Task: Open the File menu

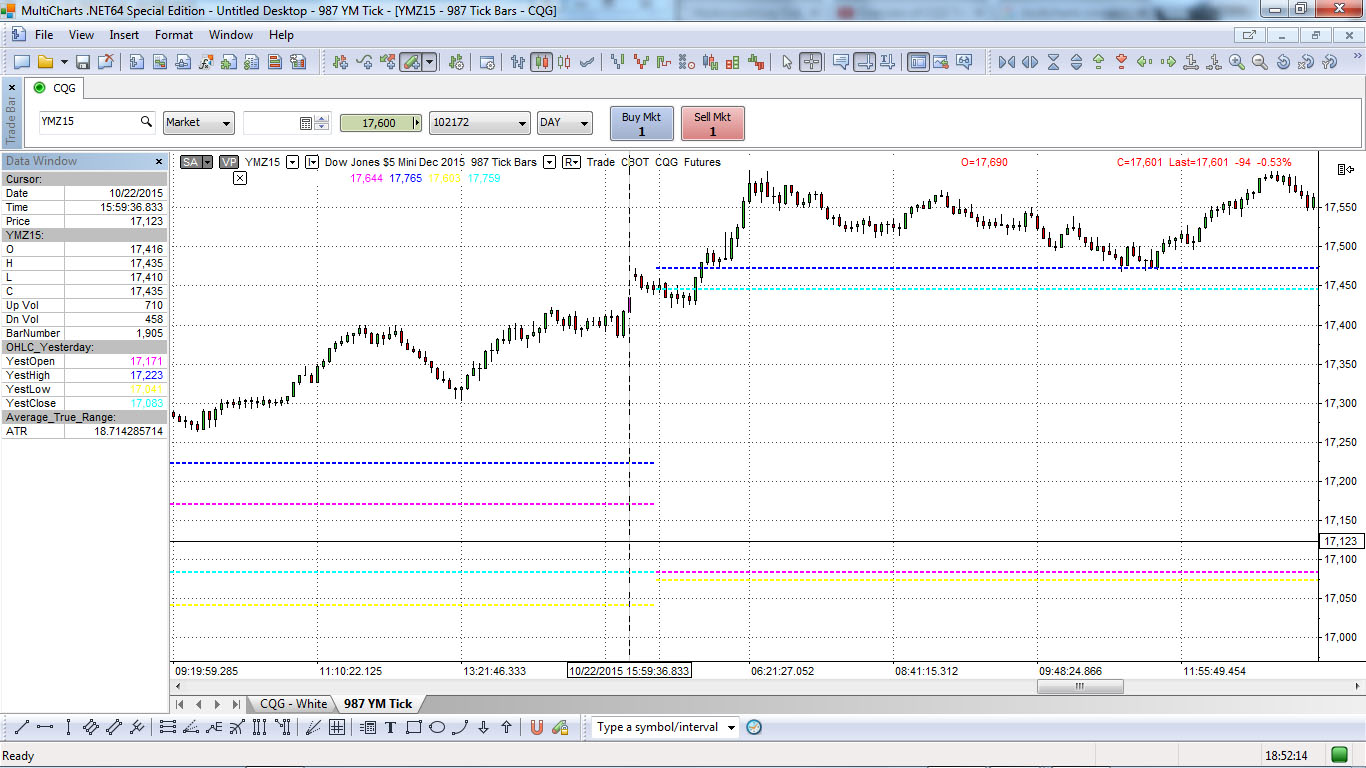Action: click(44, 35)
